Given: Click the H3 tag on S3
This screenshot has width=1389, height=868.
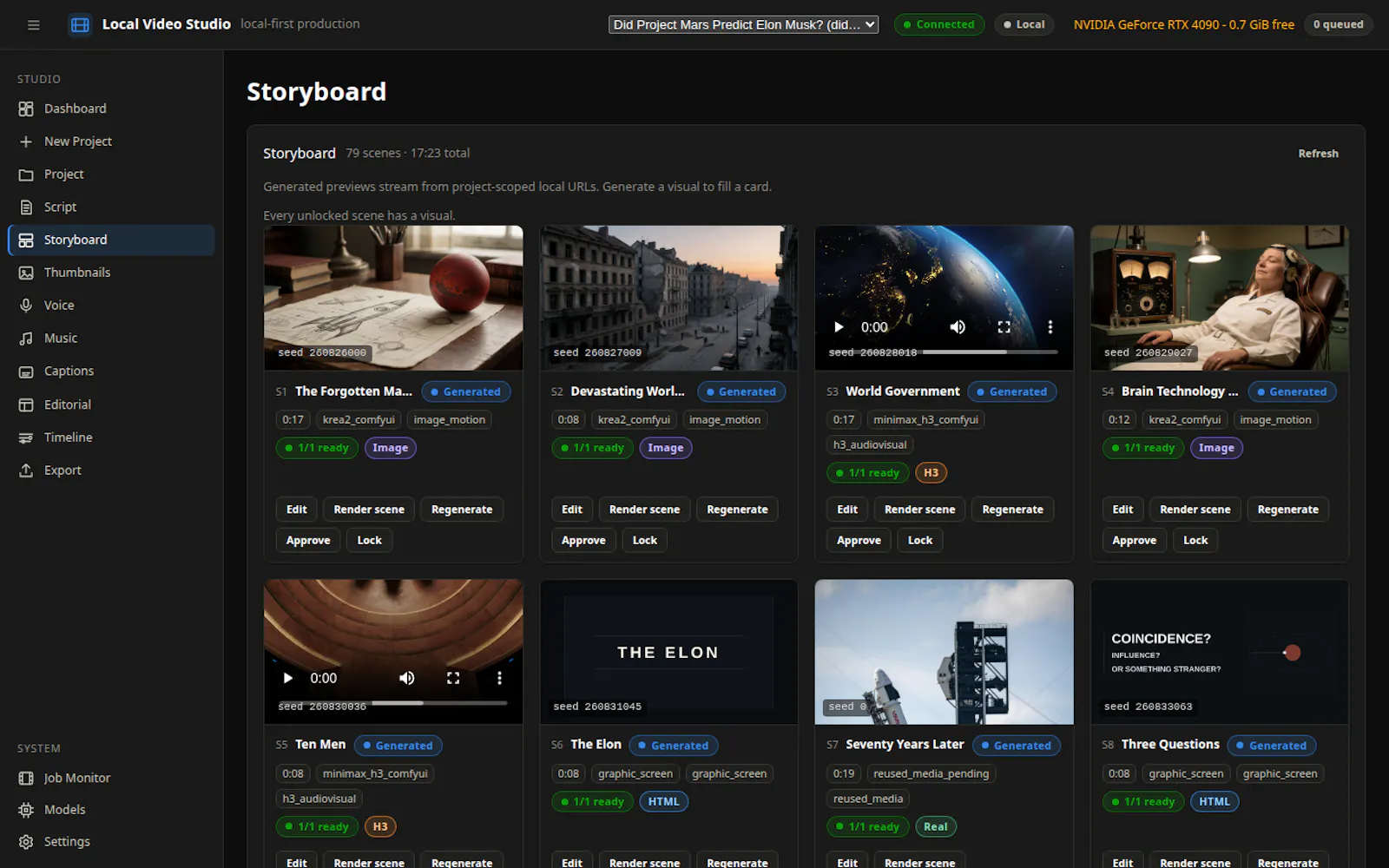Looking at the screenshot, I should (931, 473).
